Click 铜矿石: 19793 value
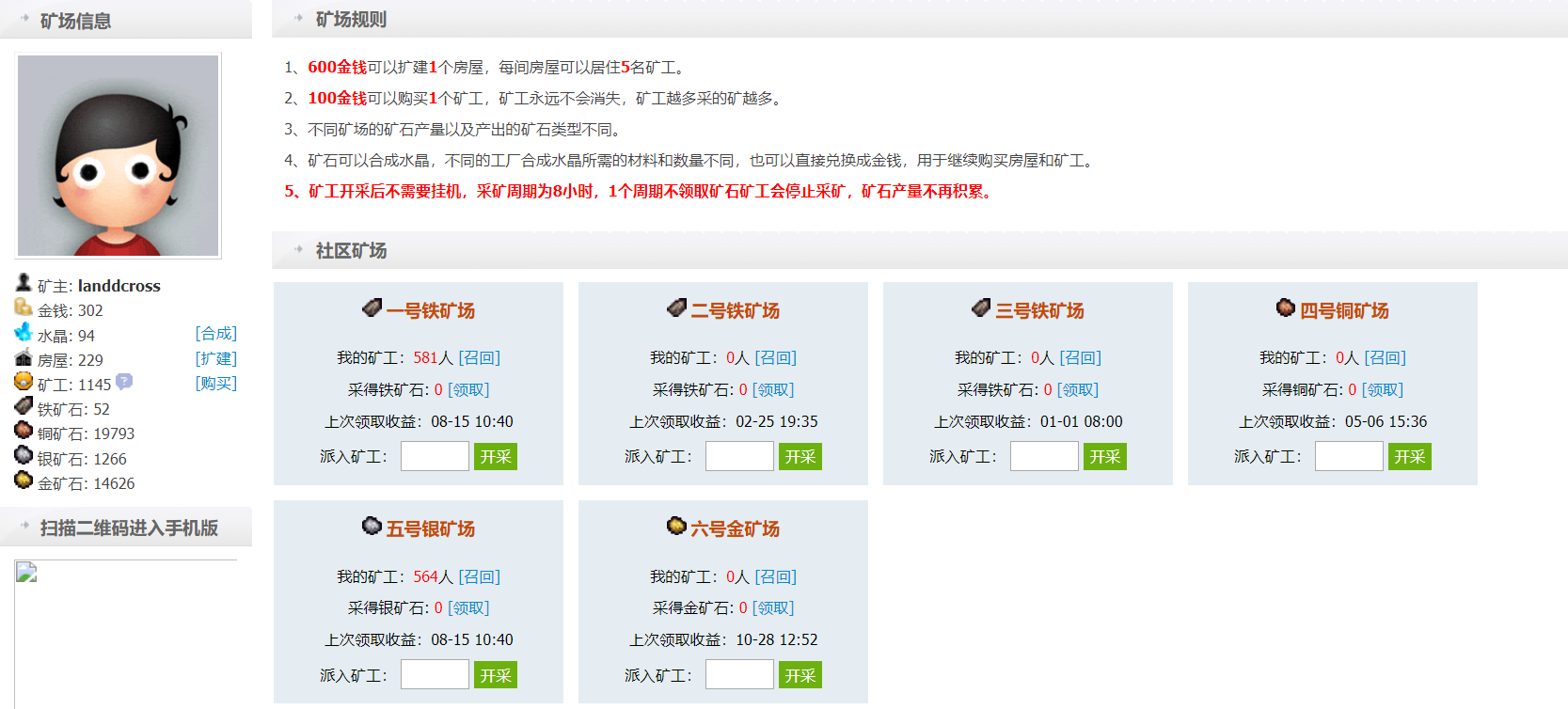1568x709 pixels. 86,434
